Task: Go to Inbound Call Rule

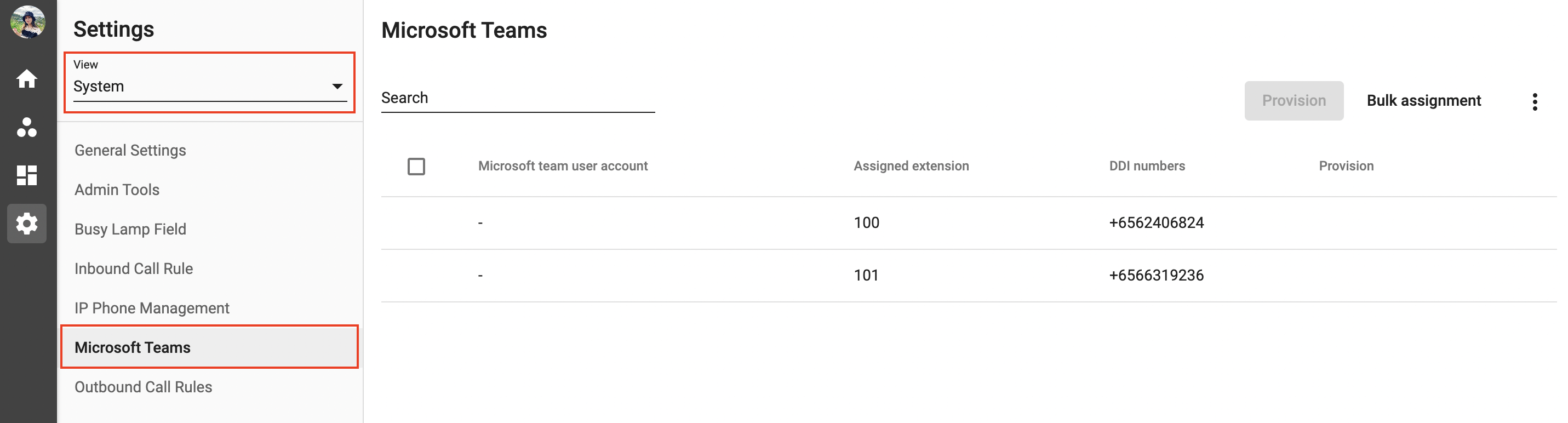Action: point(133,268)
